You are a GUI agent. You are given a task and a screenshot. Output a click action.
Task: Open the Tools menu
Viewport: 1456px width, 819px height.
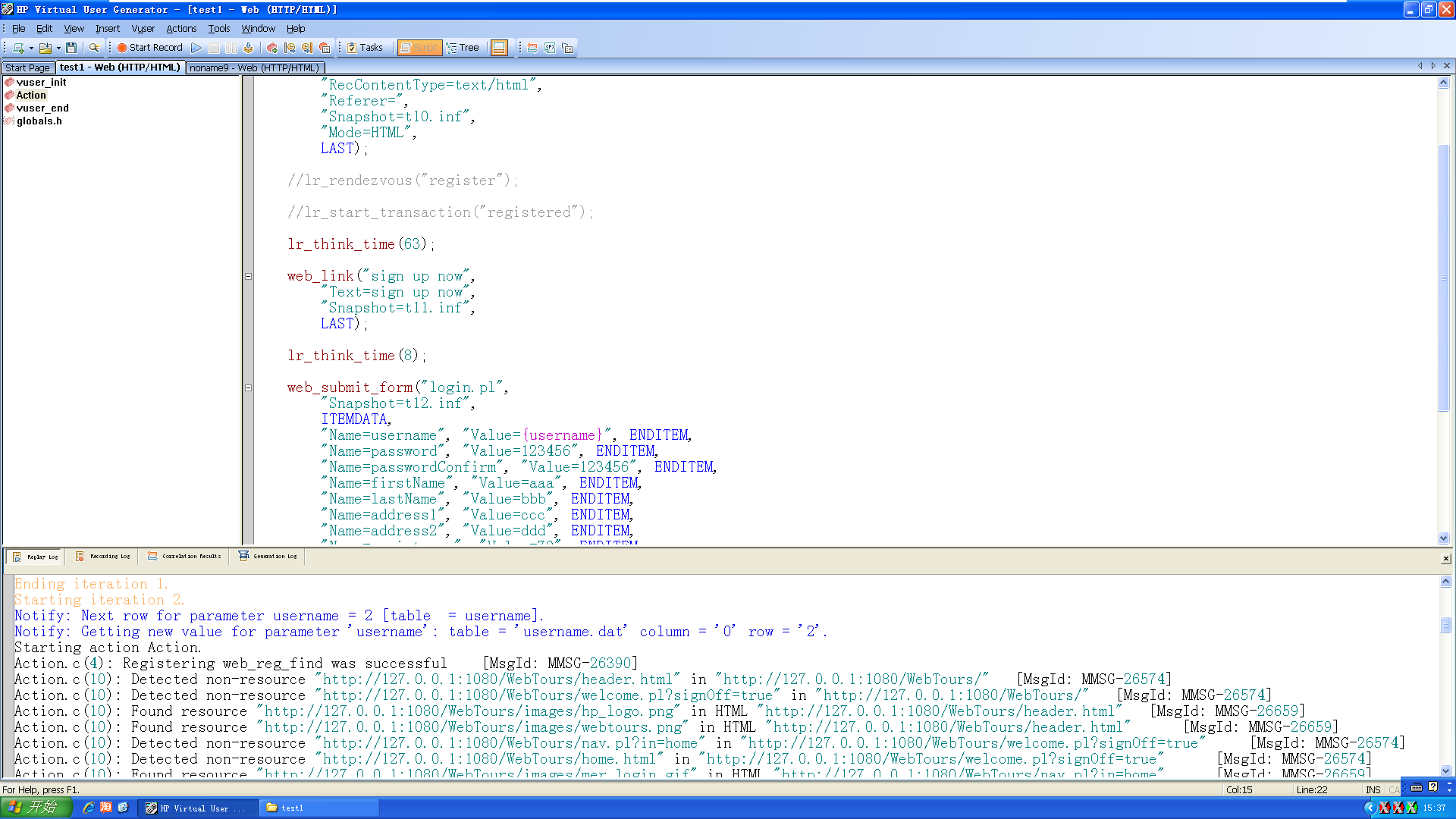219,29
